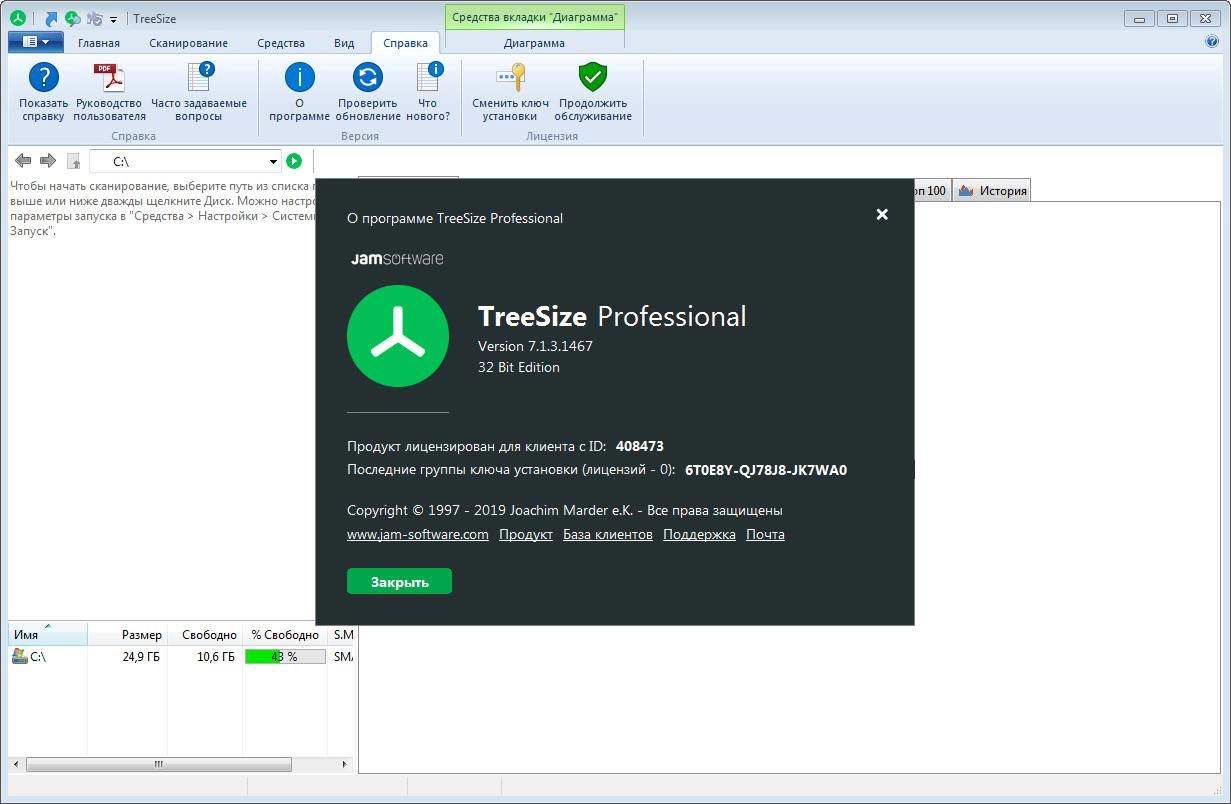Open the www.jam-software.com link

[418, 535]
